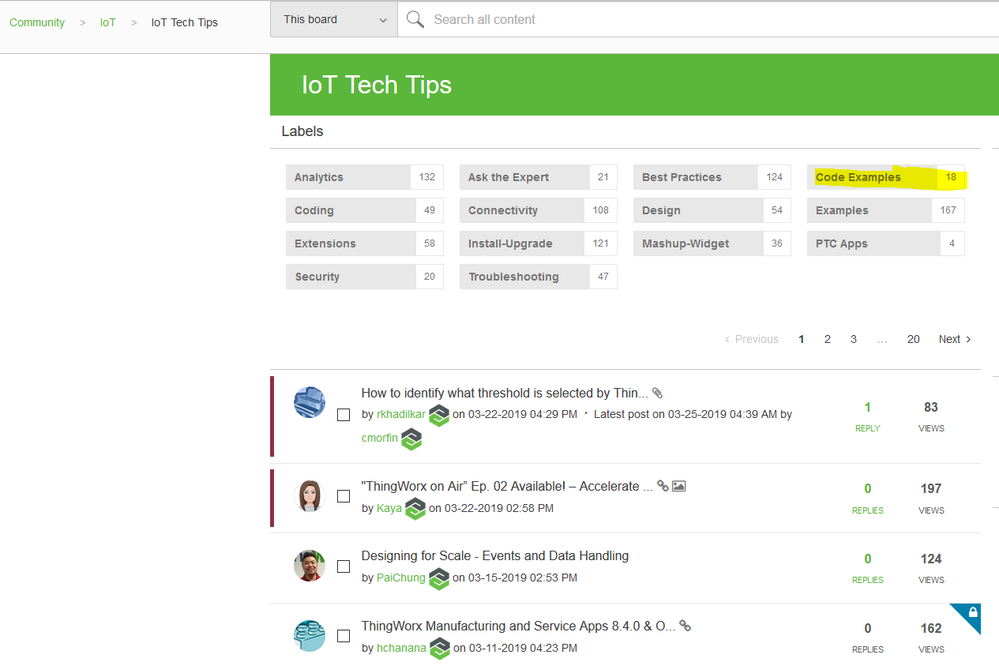
Task: Tick the checkbox for the threshold post
Action: click(x=343, y=415)
